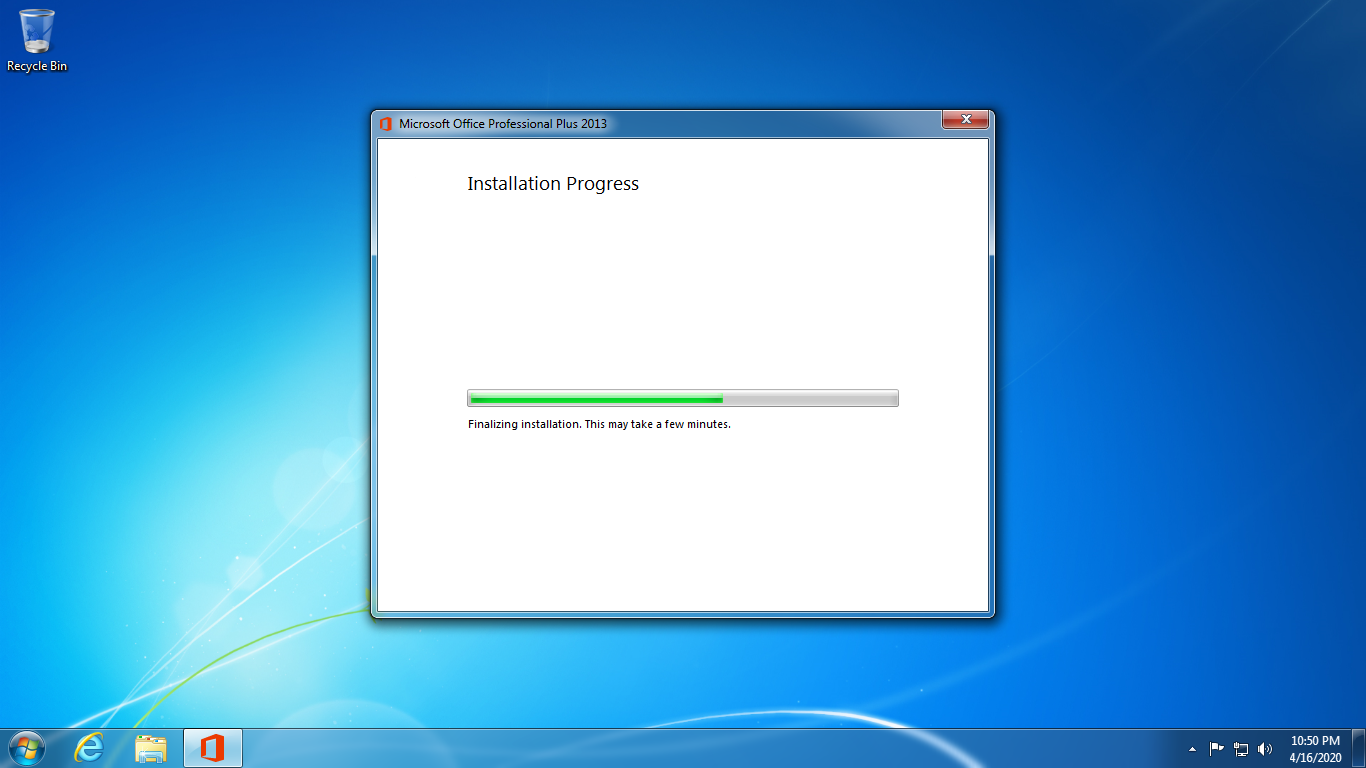Viewport: 1366px width, 768px height.
Task: Click the Installation Progress heading
Action: pos(553,184)
